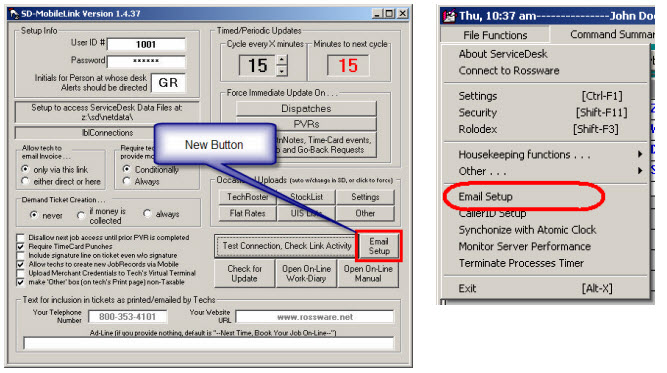Screen dimensions: 667x373
Task: Force immediate update on Dispatches
Action: coord(306,108)
